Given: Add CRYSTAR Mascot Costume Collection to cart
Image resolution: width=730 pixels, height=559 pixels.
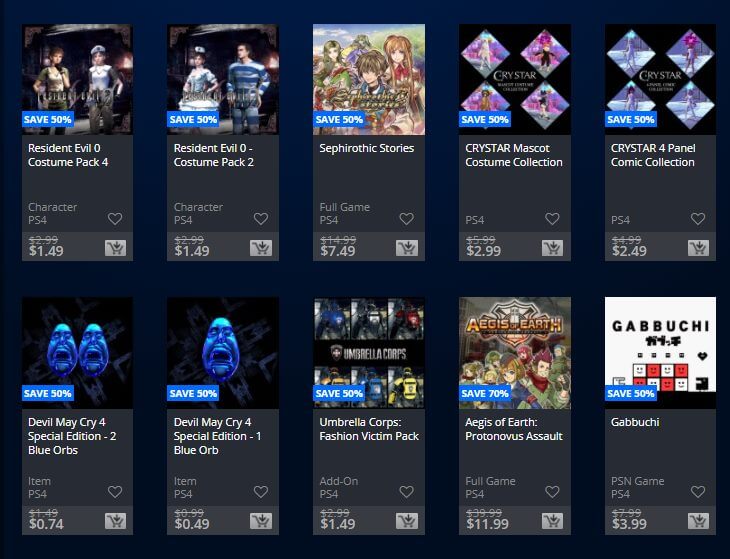Looking at the screenshot, I should coord(552,248).
